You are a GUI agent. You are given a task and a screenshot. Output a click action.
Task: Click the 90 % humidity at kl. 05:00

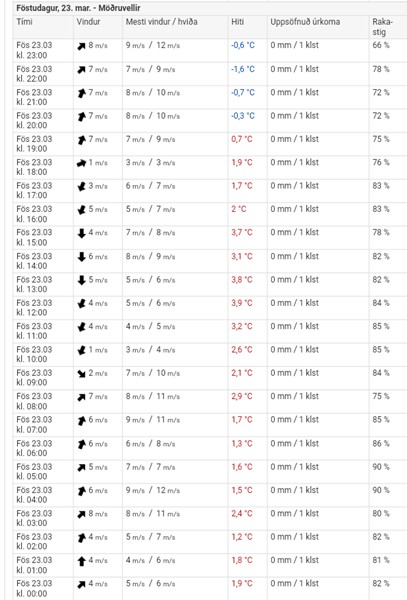[381, 466]
